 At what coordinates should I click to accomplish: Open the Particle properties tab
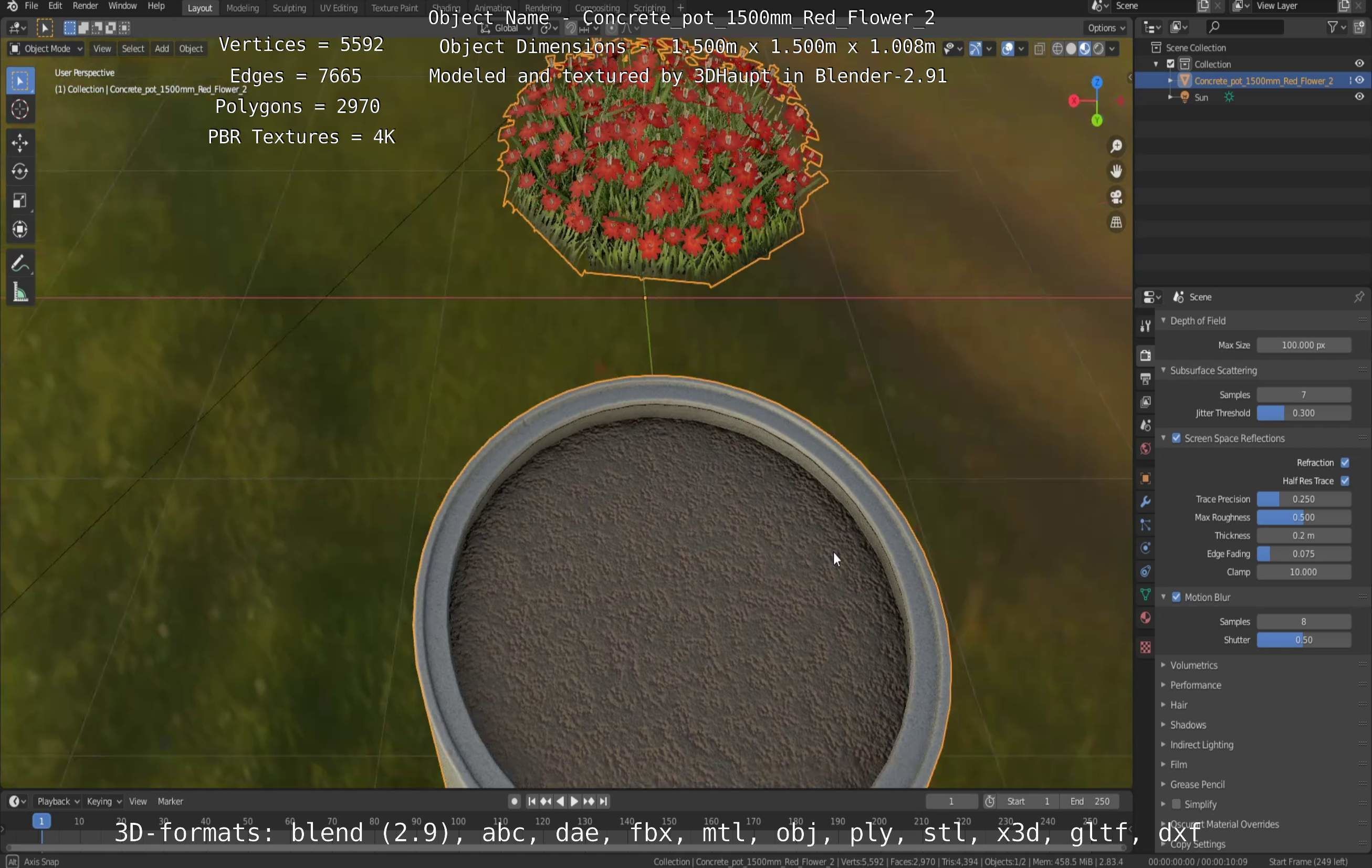click(1145, 525)
